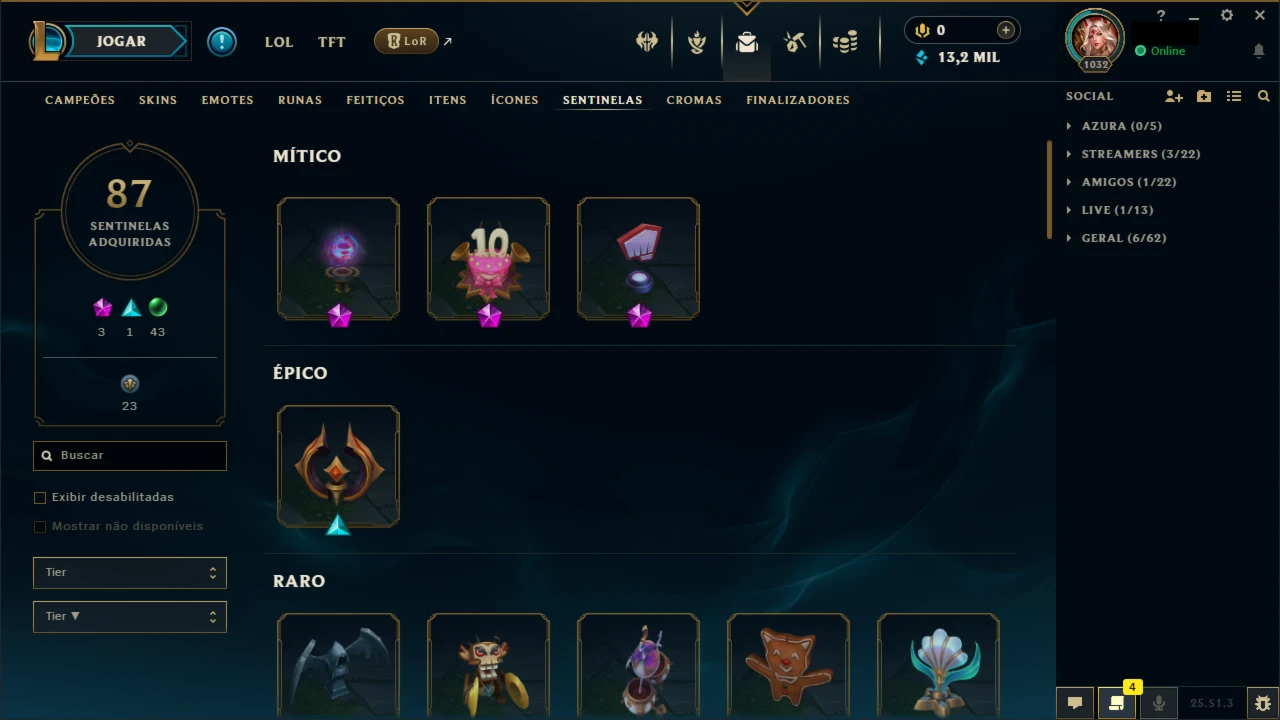Switch to the SKINS tab
The width and height of the screenshot is (1280, 720).
coord(158,100)
